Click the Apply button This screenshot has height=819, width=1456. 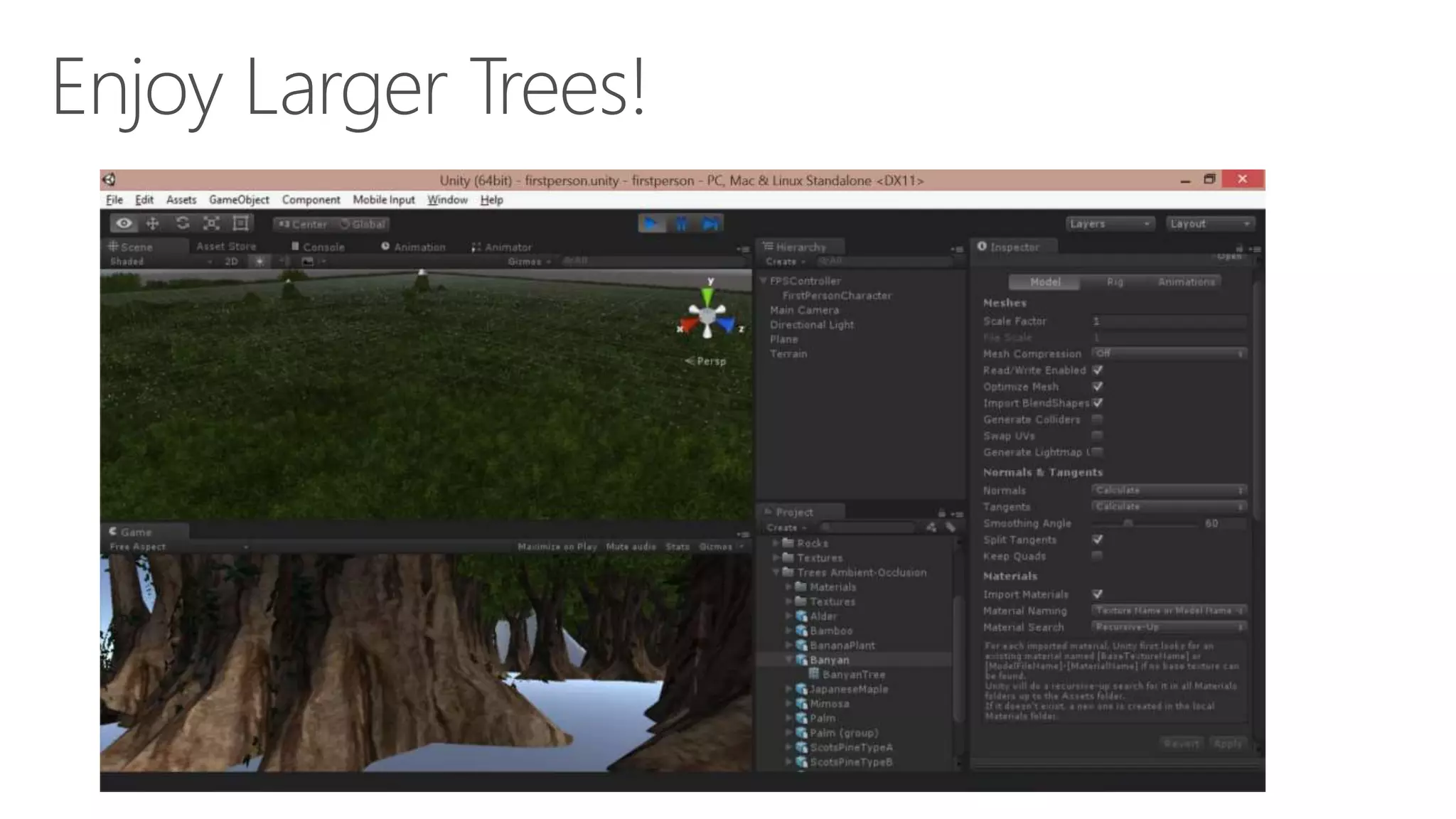[1228, 744]
